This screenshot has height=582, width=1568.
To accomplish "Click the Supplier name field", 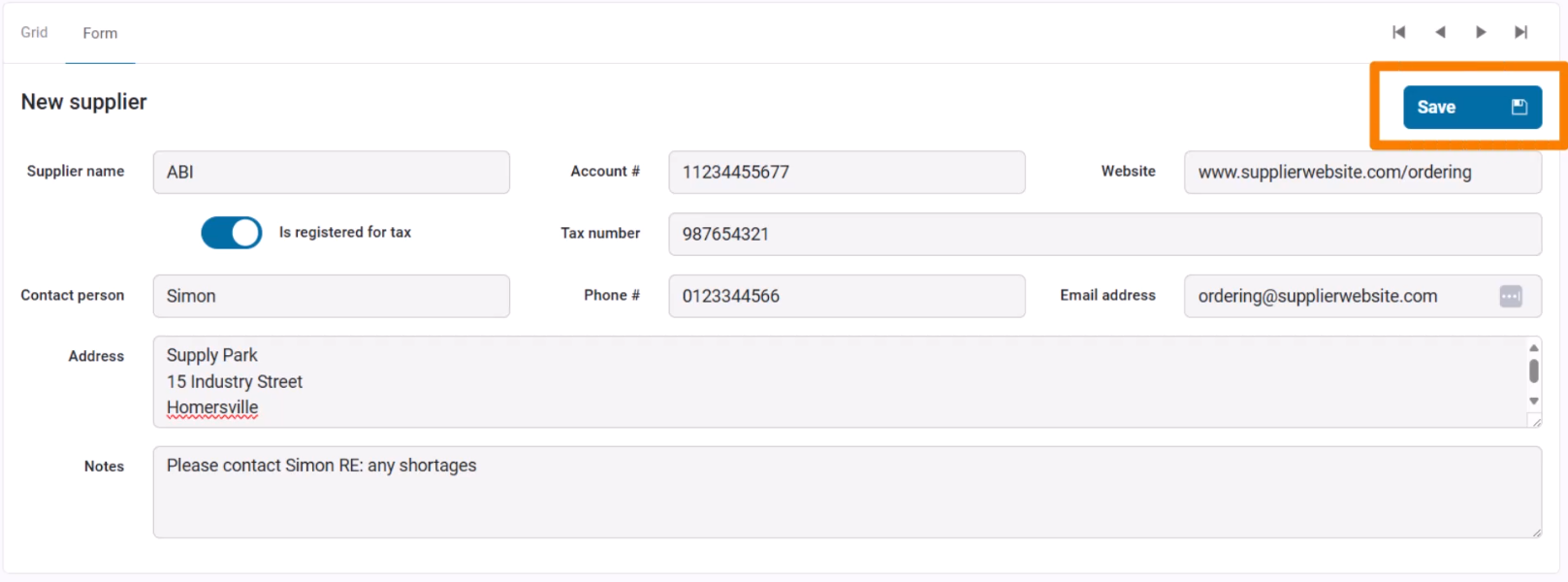I will click(x=331, y=172).
